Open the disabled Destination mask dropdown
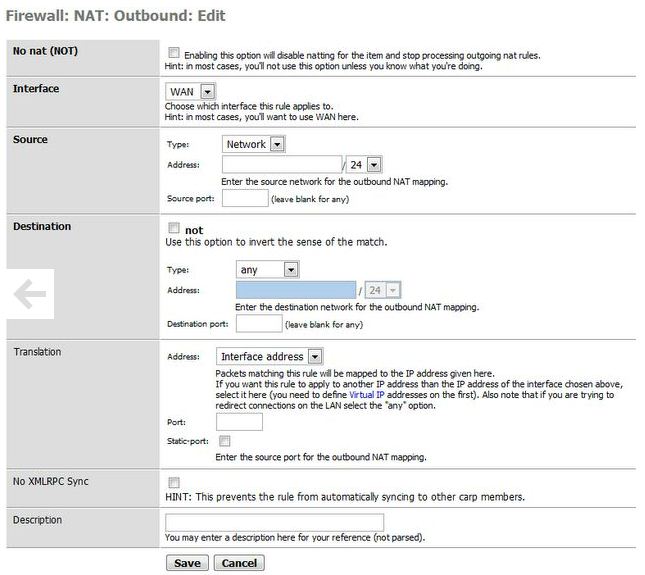This screenshot has height=575, width=645. [383, 290]
